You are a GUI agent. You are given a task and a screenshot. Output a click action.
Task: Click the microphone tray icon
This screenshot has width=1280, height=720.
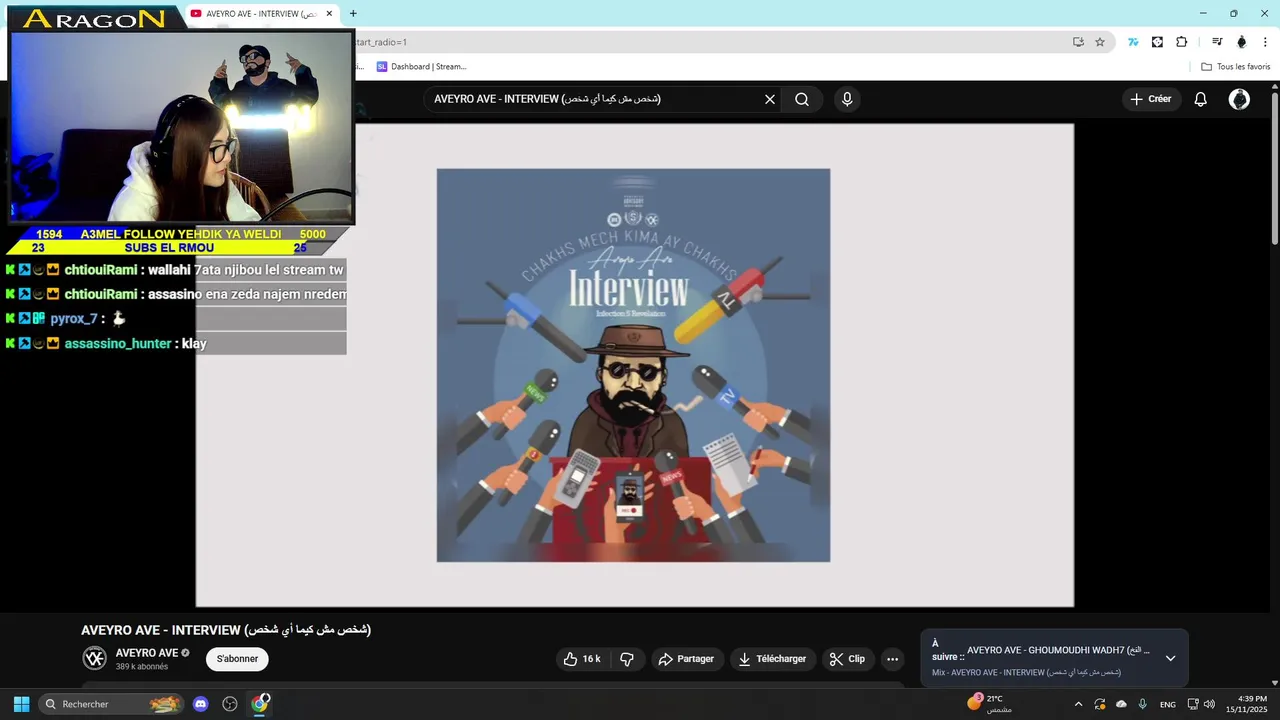pyautogui.click(x=1142, y=704)
